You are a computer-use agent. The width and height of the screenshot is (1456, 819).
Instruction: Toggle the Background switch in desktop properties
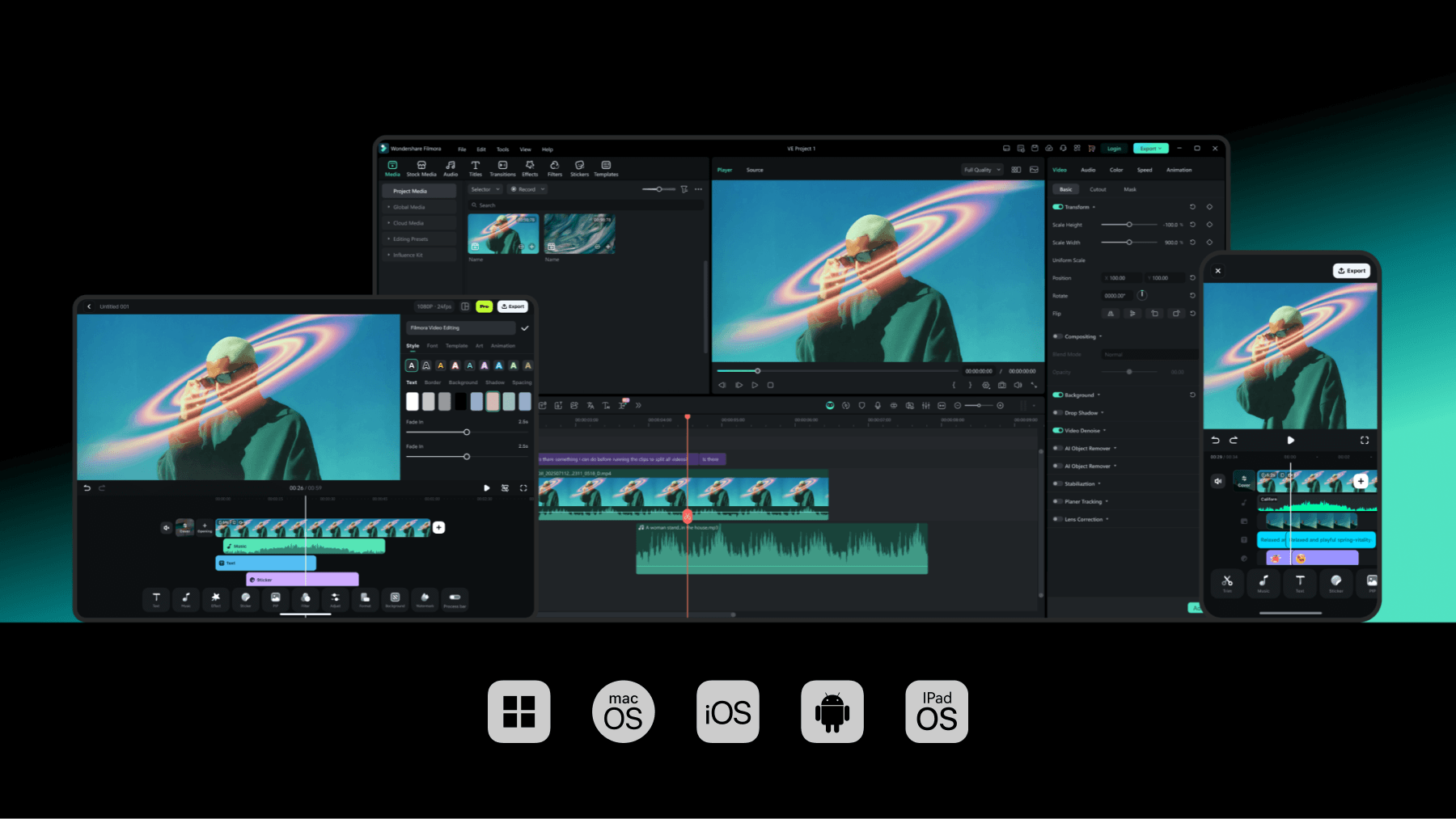(1057, 395)
